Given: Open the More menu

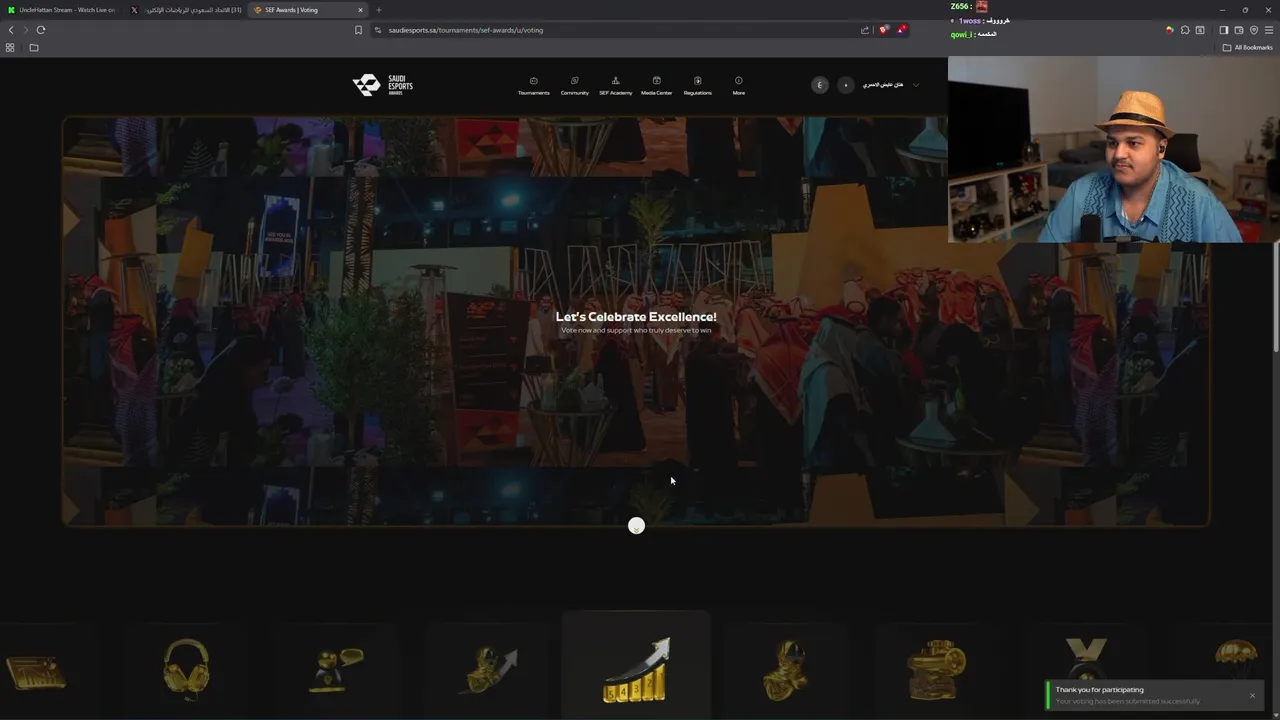Looking at the screenshot, I should coord(738,86).
